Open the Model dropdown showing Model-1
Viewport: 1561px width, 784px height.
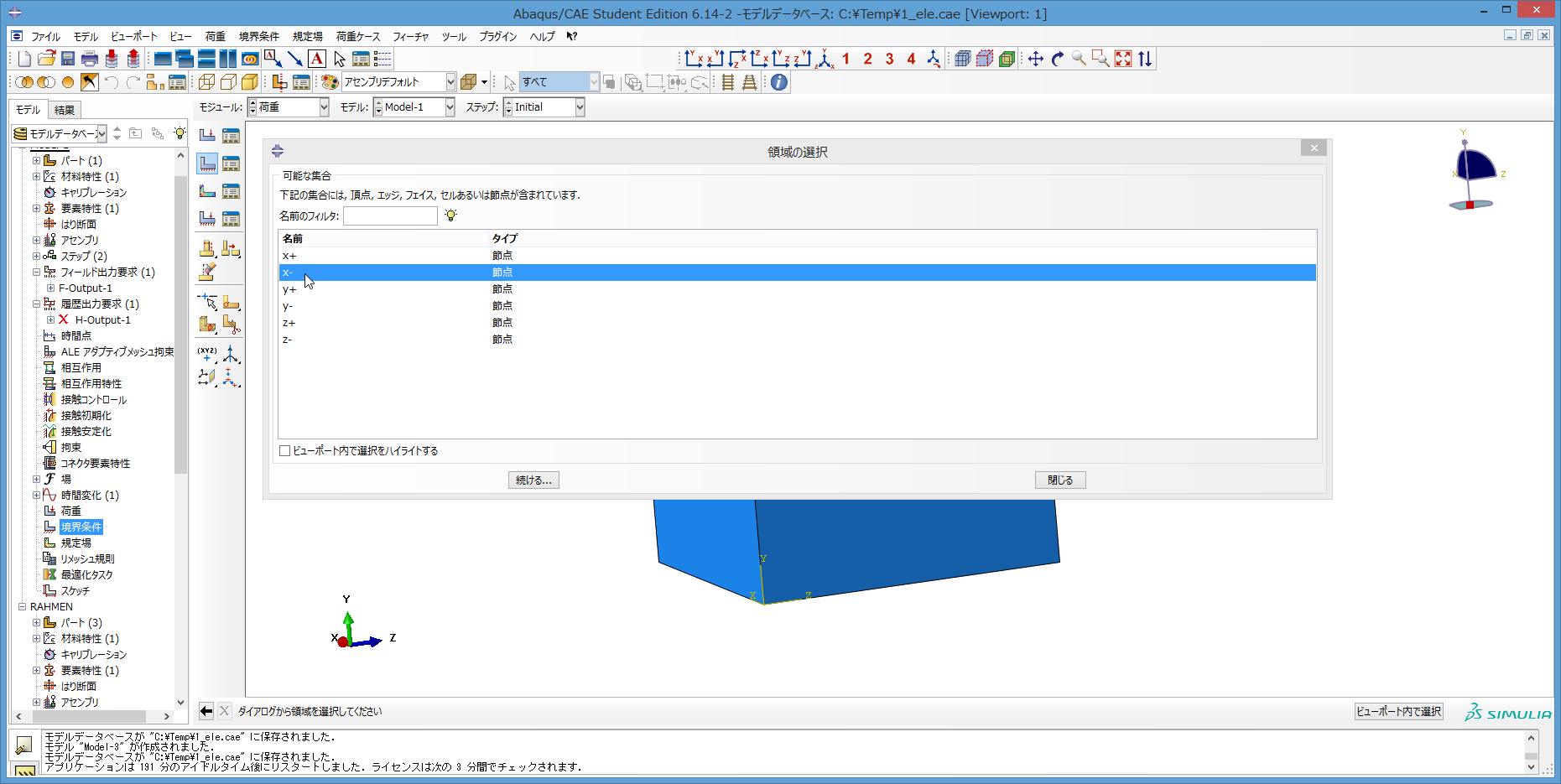[414, 107]
